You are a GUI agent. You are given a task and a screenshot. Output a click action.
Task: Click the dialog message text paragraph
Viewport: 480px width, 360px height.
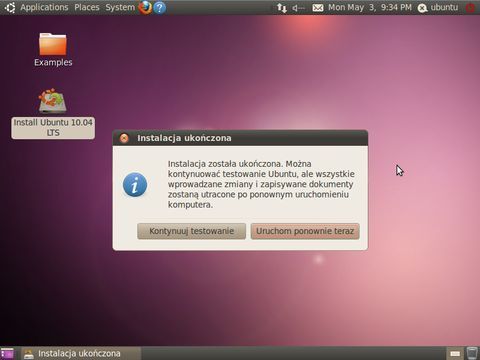tap(261, 184)
